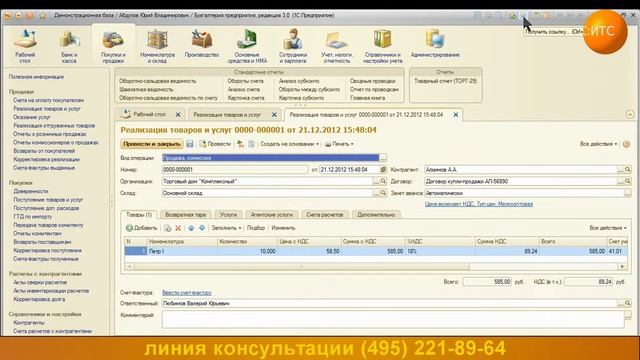Click the Ввести счет-фактуру link

pyautogui.click(x=187, y=293)
